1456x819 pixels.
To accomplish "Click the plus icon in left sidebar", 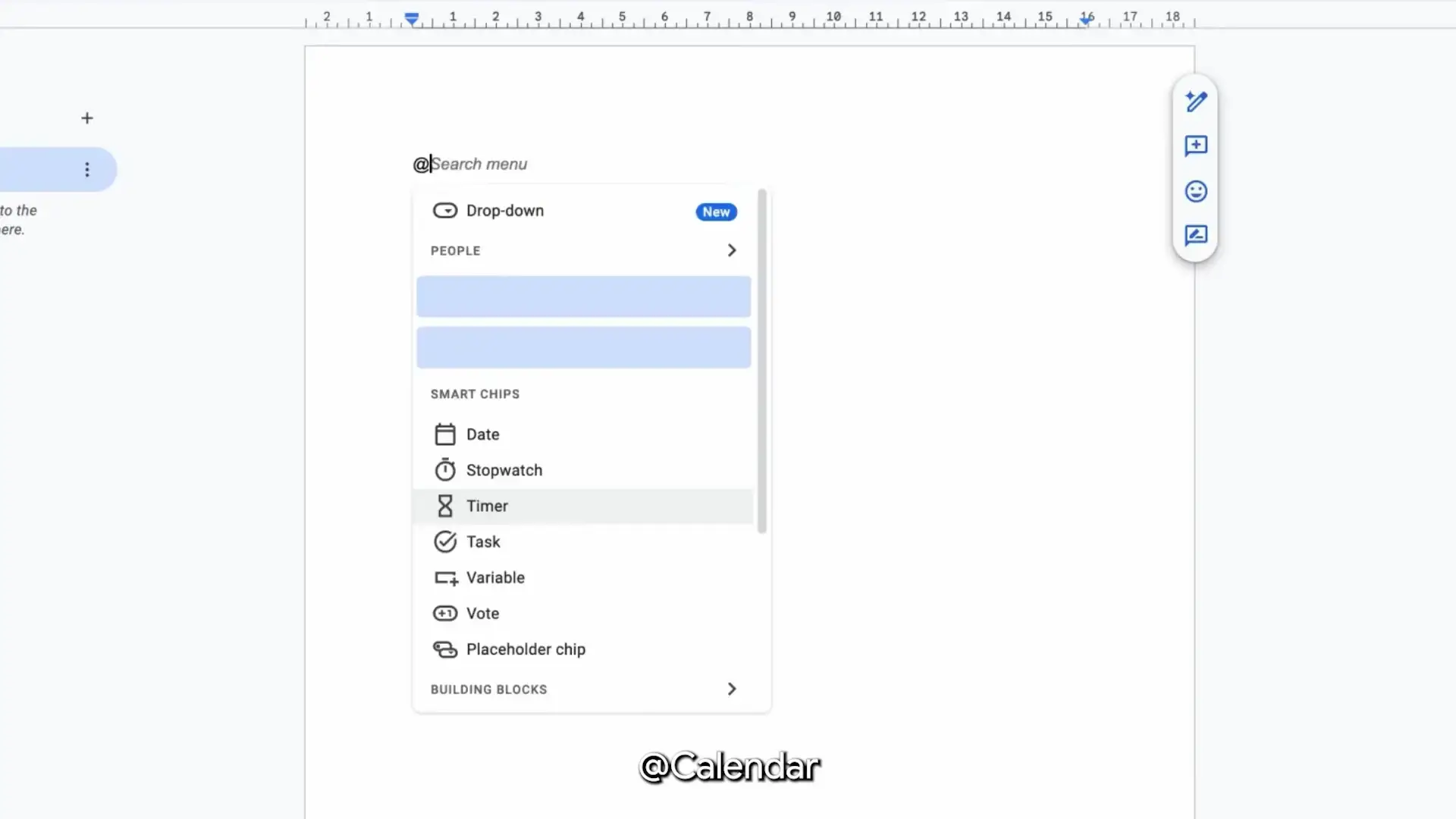I will (87, 118).
